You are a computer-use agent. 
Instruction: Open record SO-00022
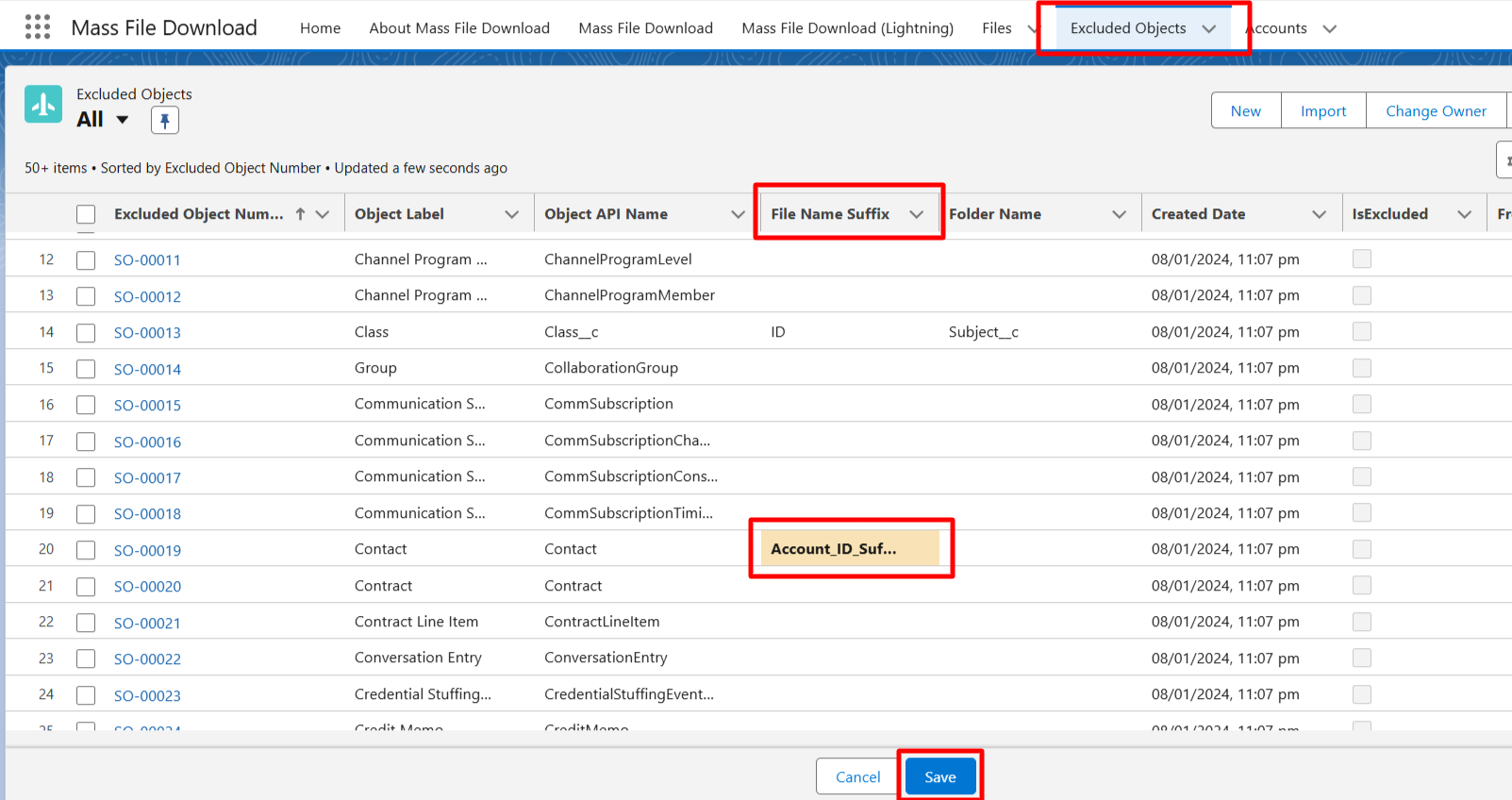(147, 658)
